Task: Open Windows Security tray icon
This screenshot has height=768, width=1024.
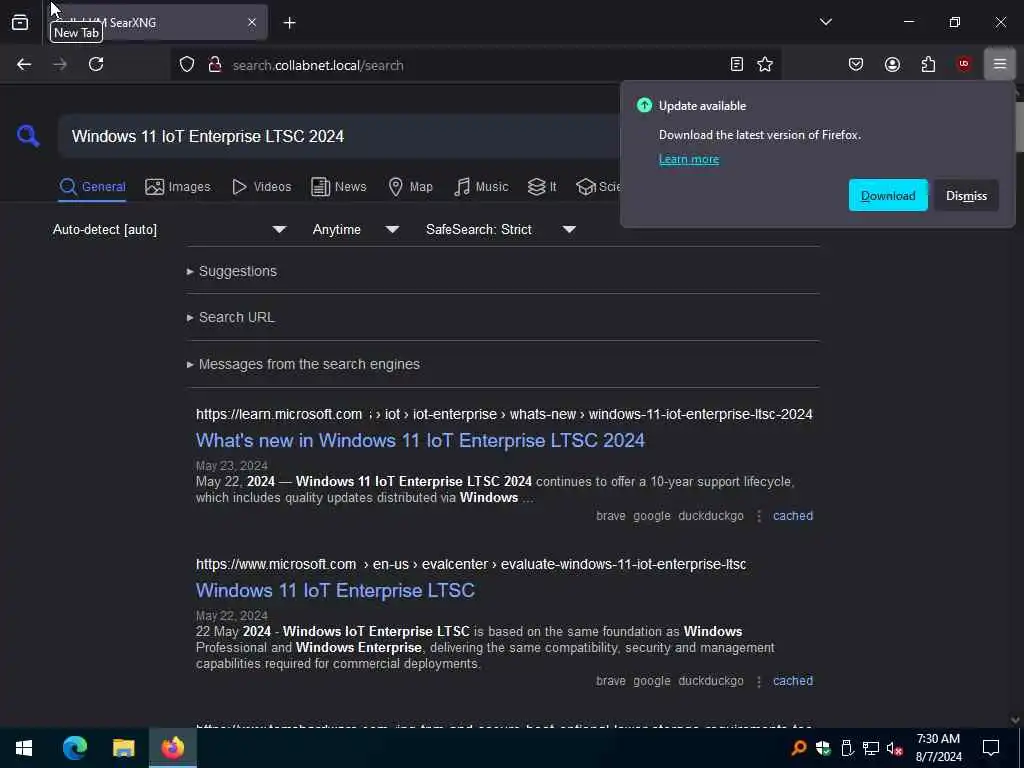Action: (x=823, y=748)
